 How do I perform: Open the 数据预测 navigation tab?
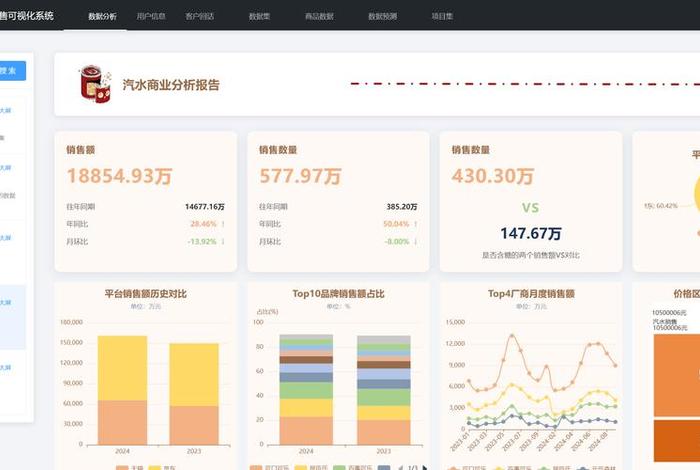pos(383,17)
